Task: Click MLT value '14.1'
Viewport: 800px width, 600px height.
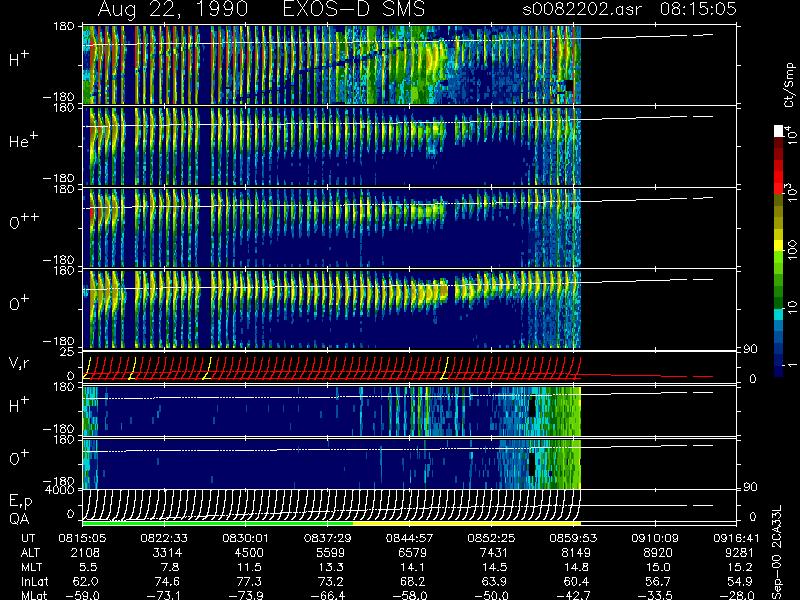Action: tap(413, 567)
